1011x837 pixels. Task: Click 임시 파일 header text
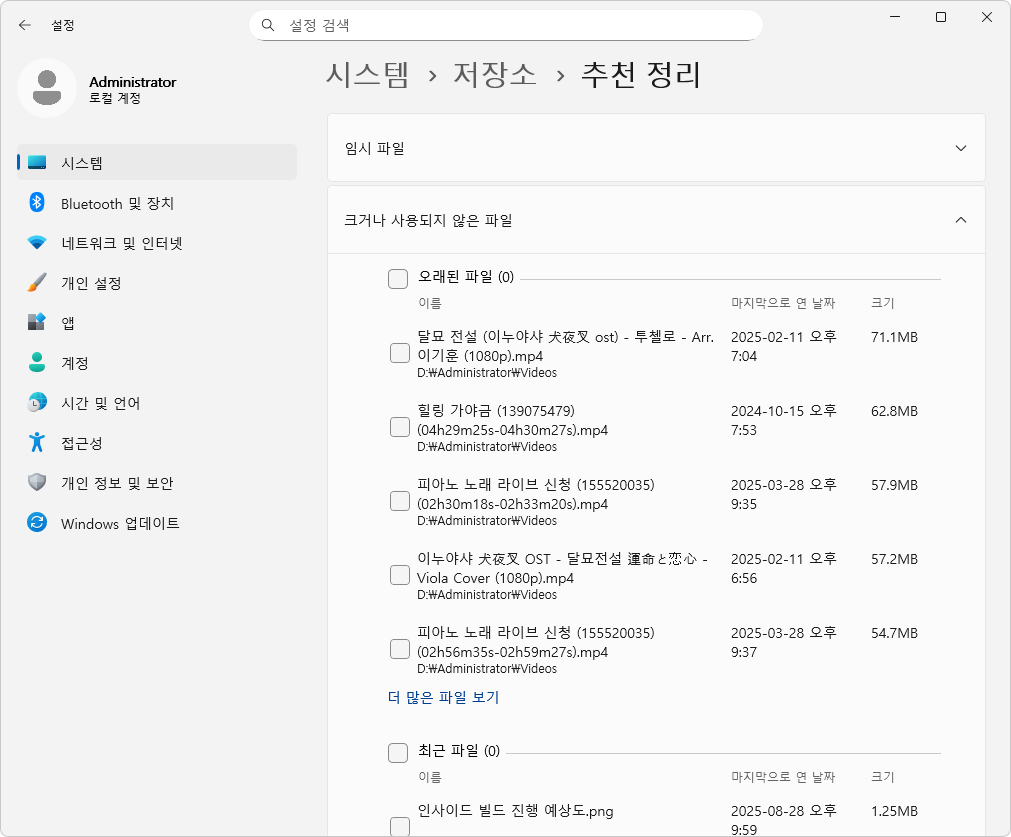pos(375,148)
